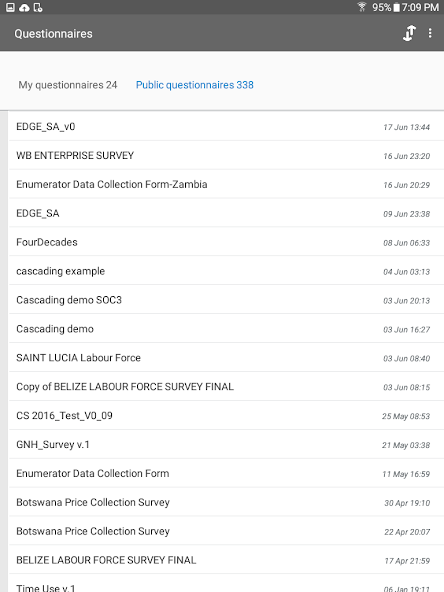Open WB ENTERPRISE SURVEY questionnaire
The height and width of the screenshot is (592, 444).
pyautogui.click(x=227, y=156)
